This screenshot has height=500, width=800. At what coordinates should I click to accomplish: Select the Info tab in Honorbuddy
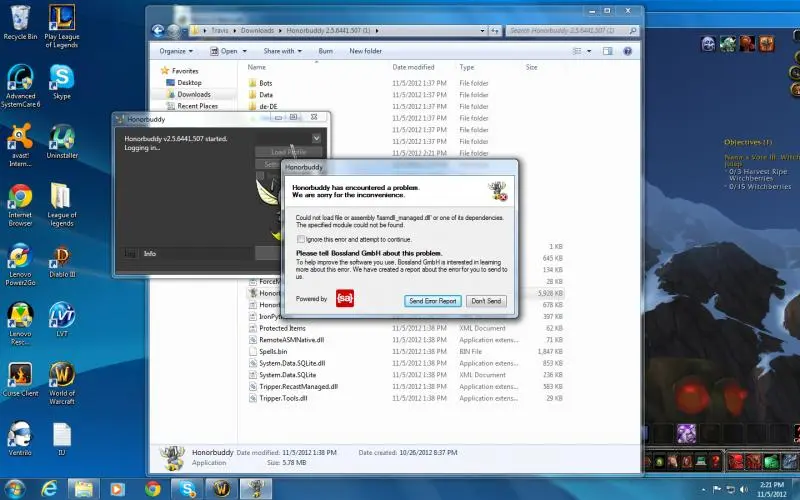tap(149, 254)
